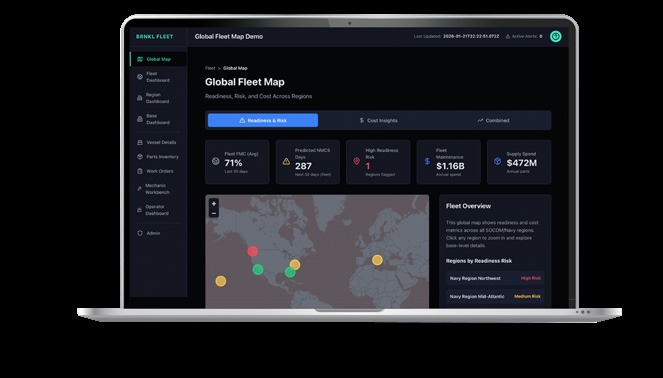Click the Admin shield icon
Viewport: 663px width, 378px height.
[x=140, y=233]
